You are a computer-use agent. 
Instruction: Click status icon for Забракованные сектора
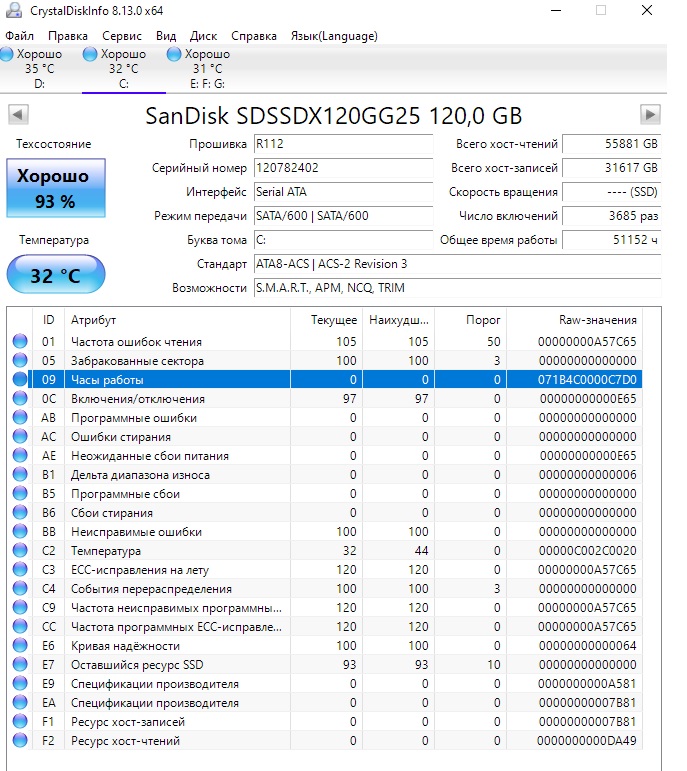click(x=20, y=360)
